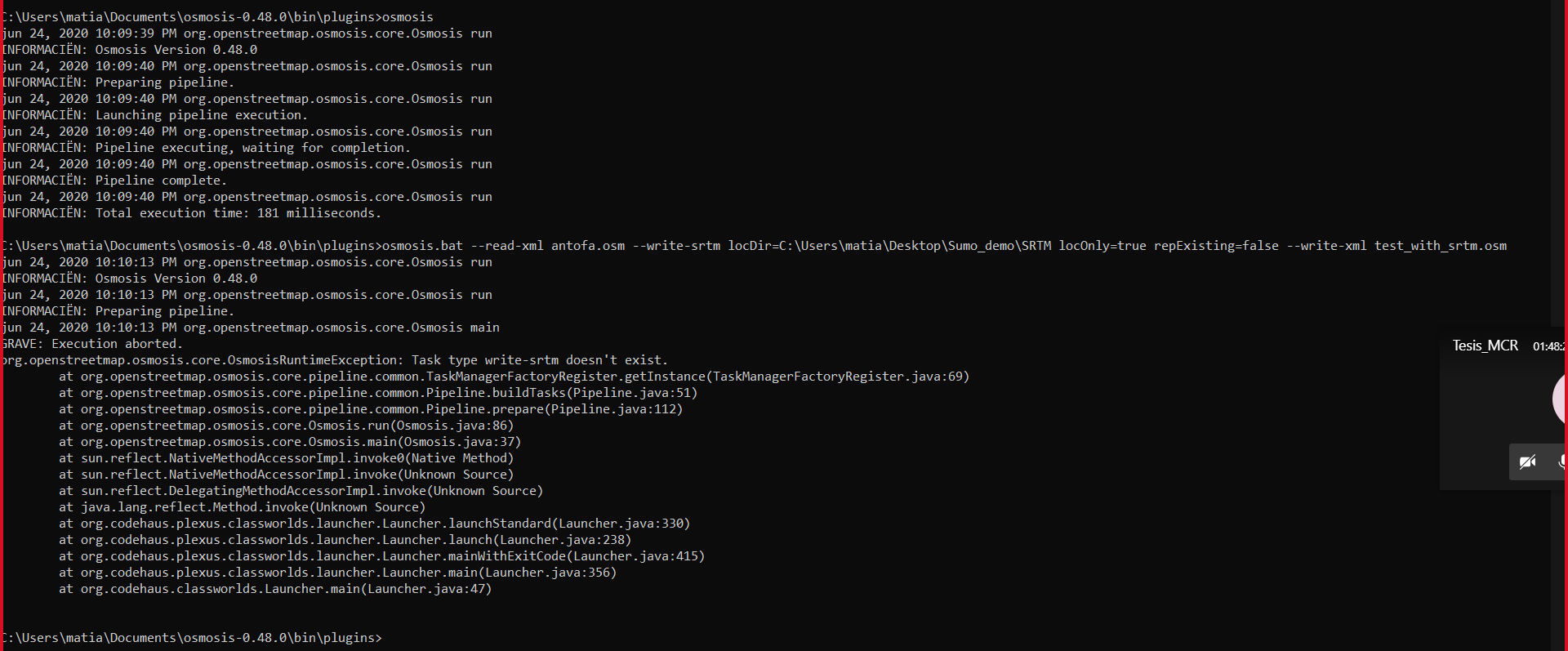This screenshot has height=651, width=1568.
Task: Click the 'Pipeline complete.' message
Action: 161,181
